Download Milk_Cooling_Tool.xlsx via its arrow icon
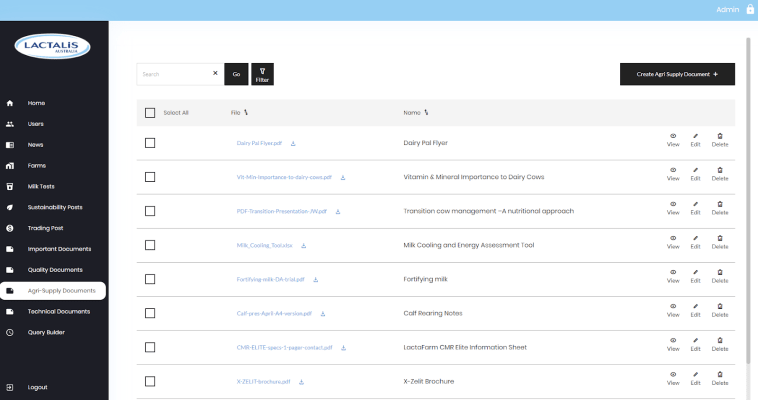The image size is (758, 400). coord(304,246)
